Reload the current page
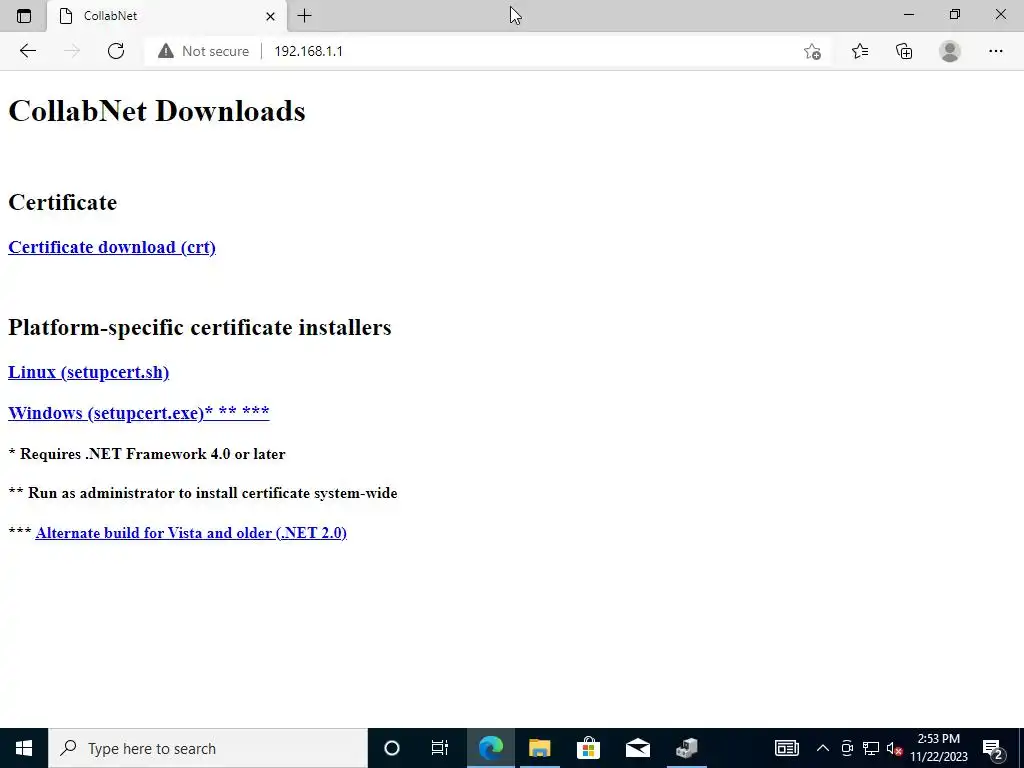The width and height of the screenshot is (1024, 768). [x=116, y=51]
